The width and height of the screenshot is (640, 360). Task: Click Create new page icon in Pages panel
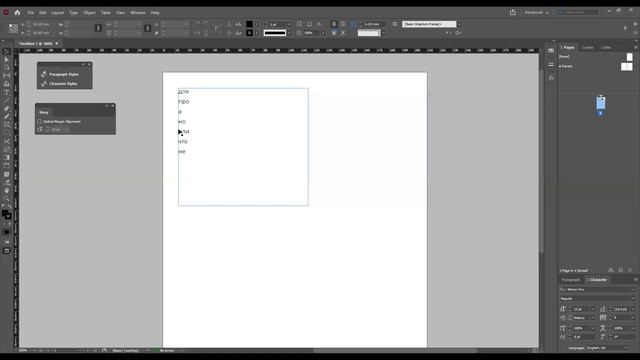621,270
